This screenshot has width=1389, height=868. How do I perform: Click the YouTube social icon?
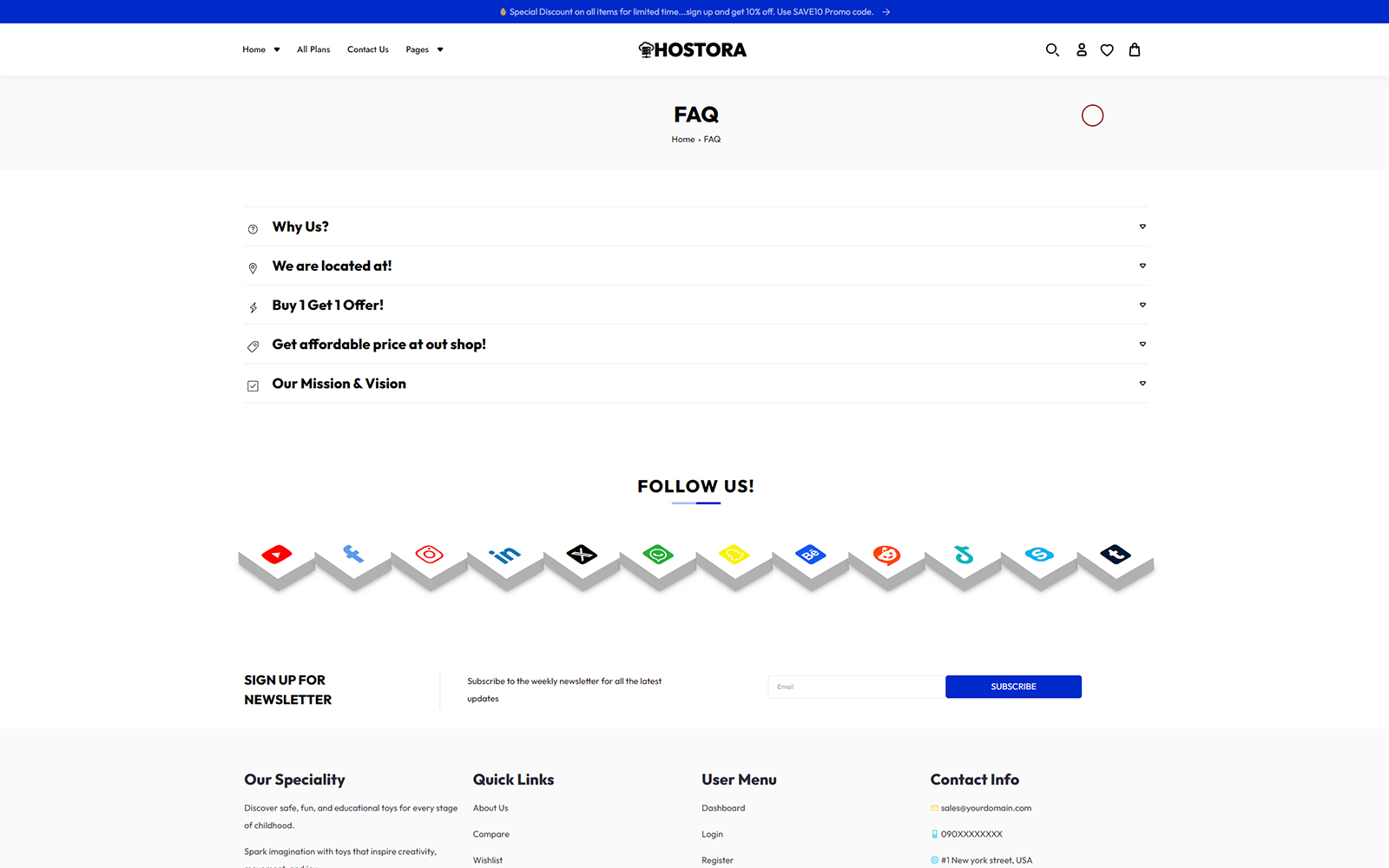[x=277, y=555]
